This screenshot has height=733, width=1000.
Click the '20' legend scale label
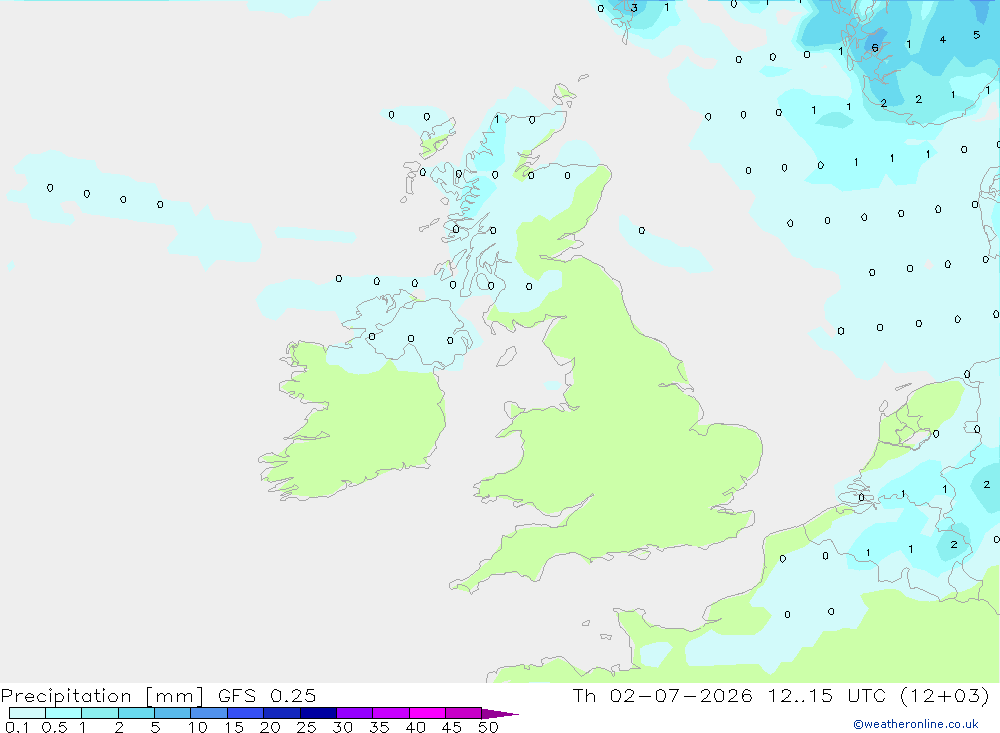point(270,727)
